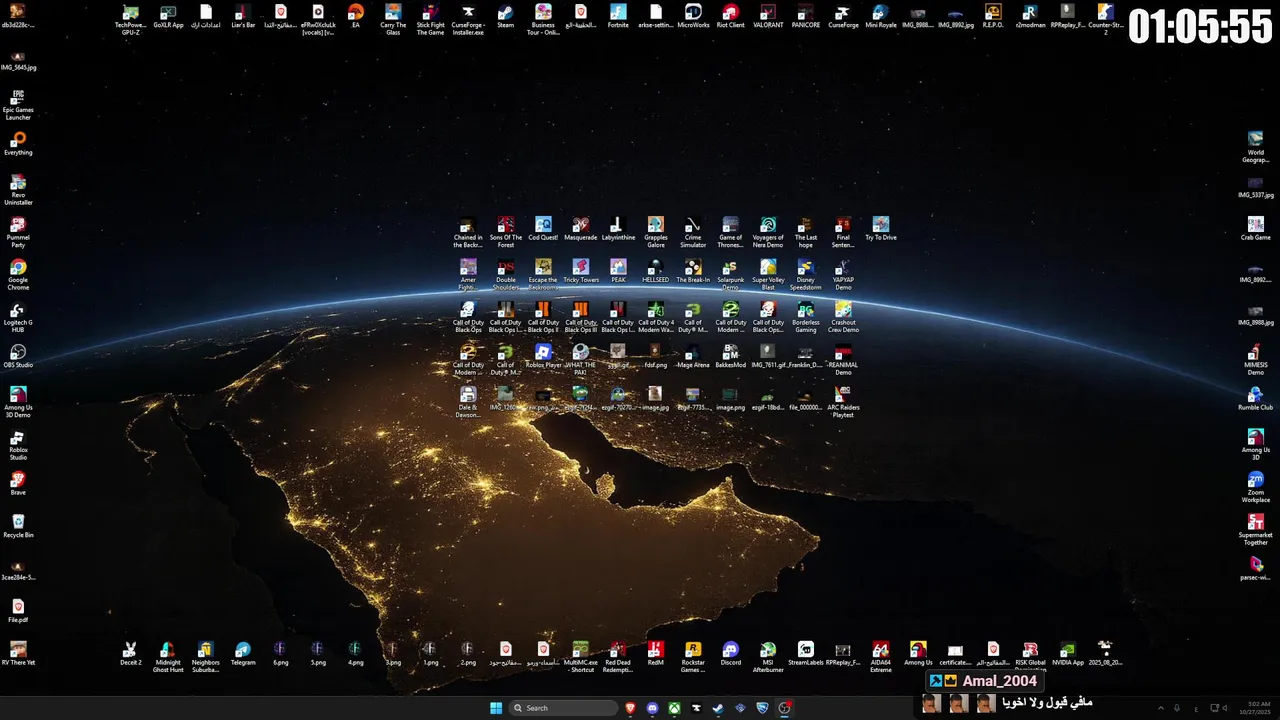
Task: Open the Recycle Bin
Action: (18, 526)
